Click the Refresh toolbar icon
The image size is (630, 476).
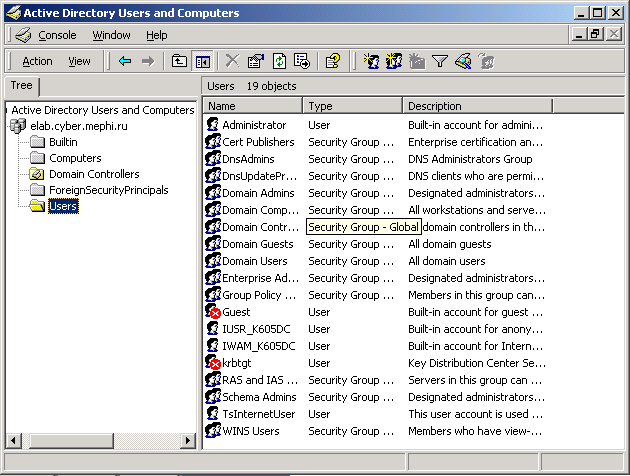coord(279,61)
